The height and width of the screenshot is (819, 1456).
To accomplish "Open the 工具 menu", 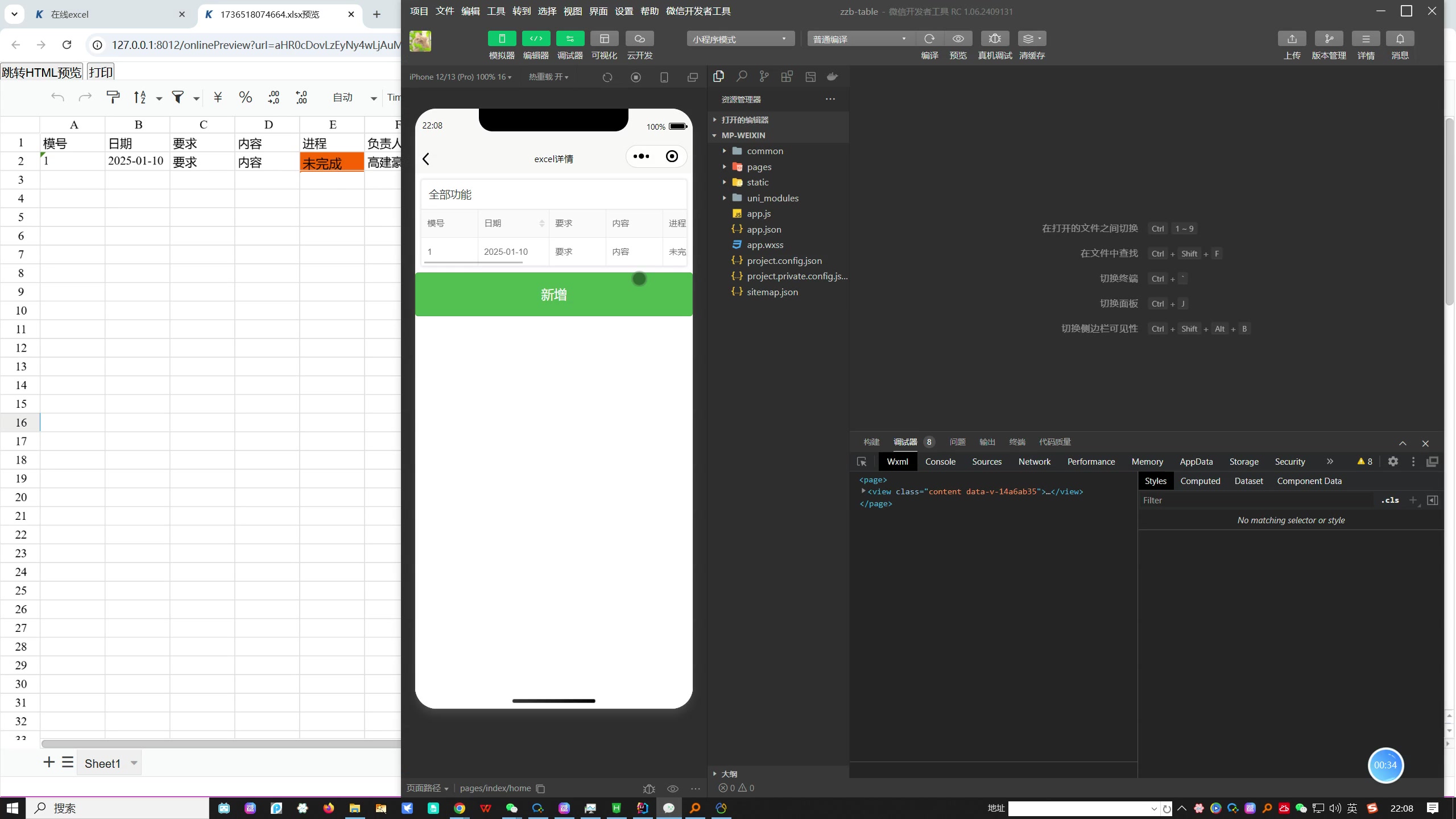I will click(495, 11).
